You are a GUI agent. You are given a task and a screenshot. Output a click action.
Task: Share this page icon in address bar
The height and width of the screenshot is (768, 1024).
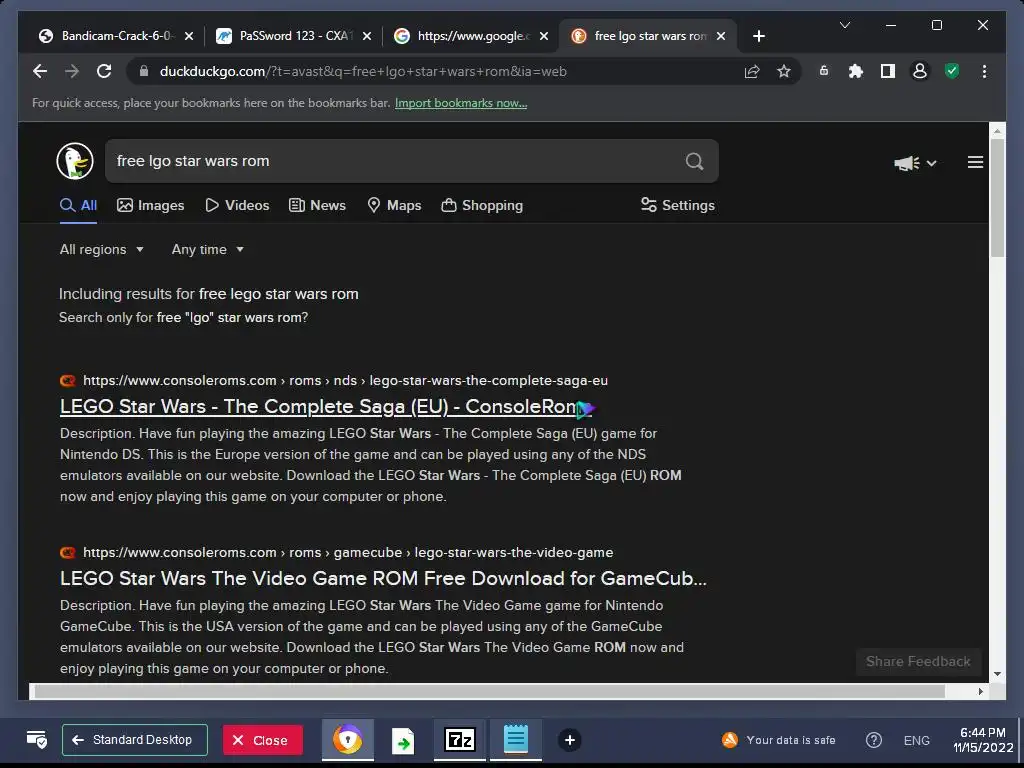[x=752, y=71]
